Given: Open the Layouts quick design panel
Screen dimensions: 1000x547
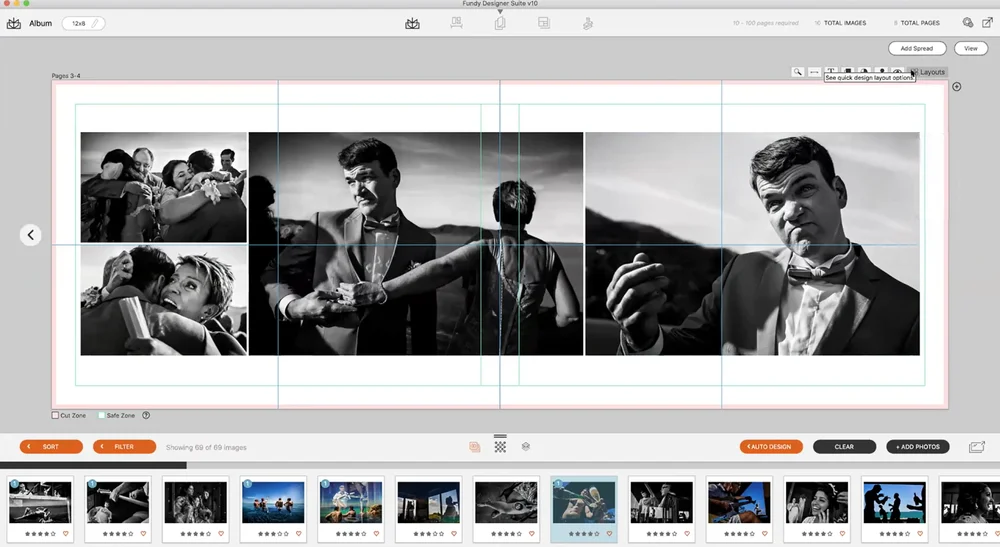Looking at the screenshot, I should [x=929, y=72].
